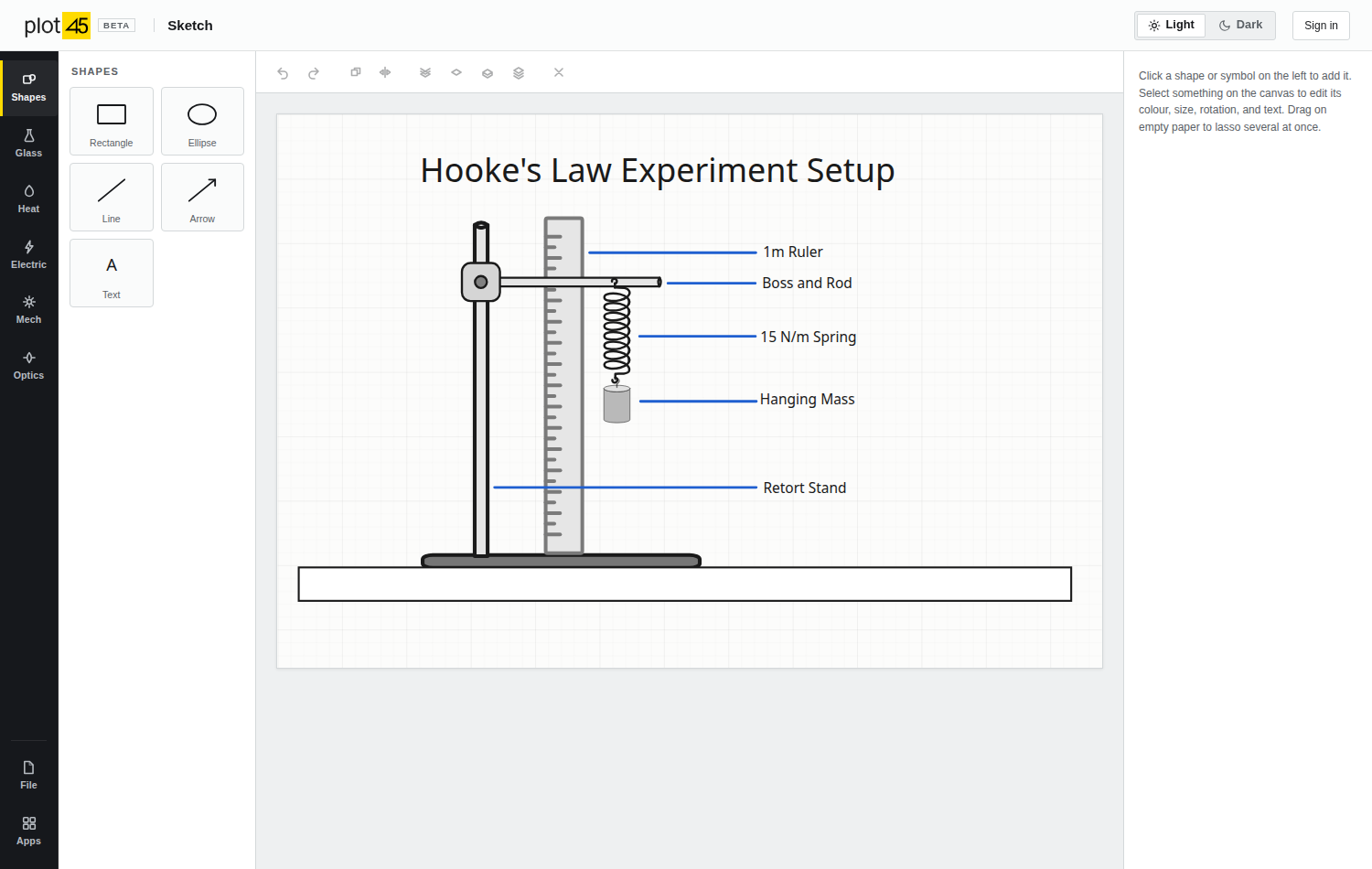Switch to Dark theme
Image resolution: width=1372 pixels, height=869 pixels.
point(1240,25)
